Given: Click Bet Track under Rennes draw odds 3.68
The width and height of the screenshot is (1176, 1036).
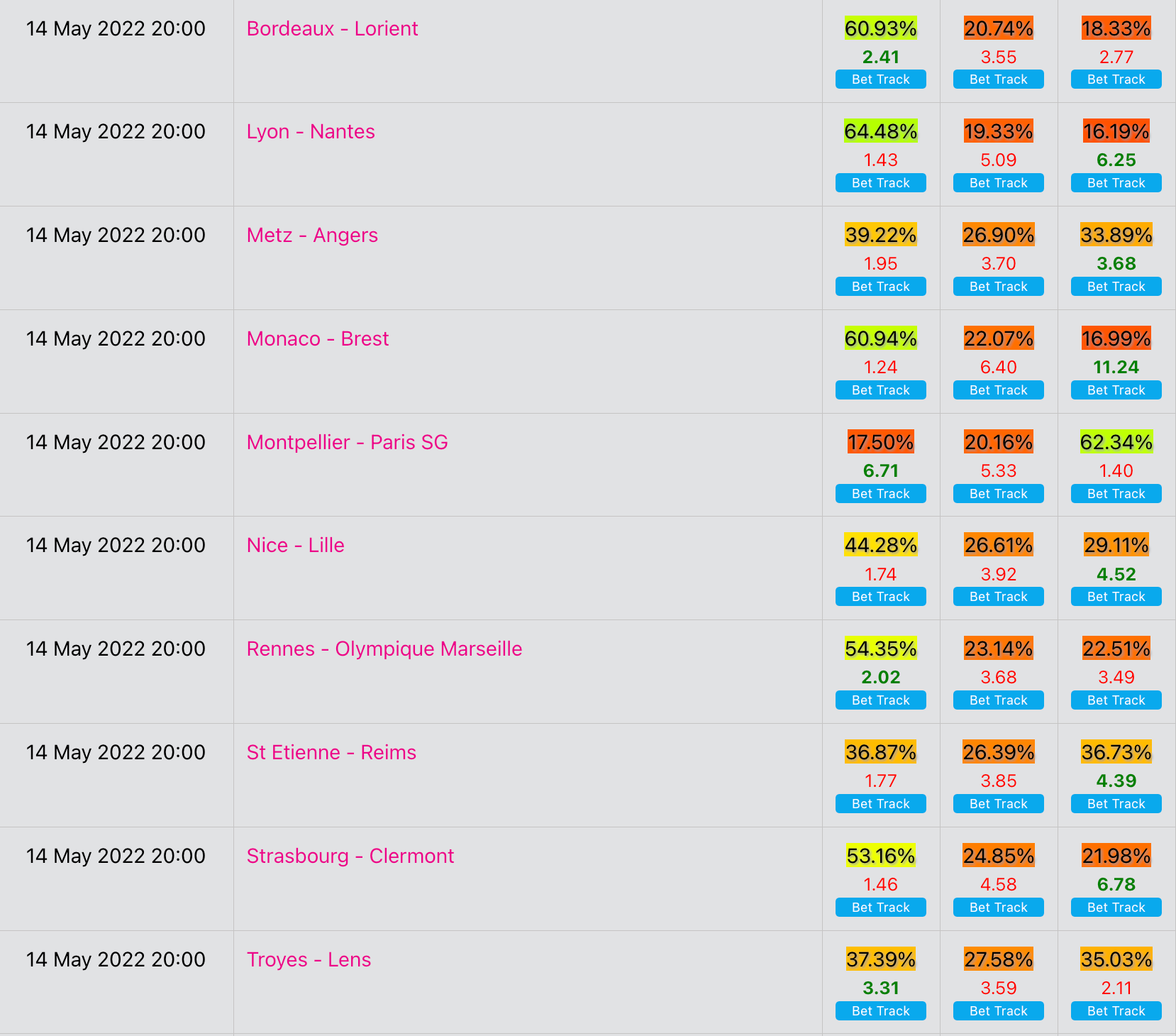Looking at the screenshot, I should coord(999,700).
